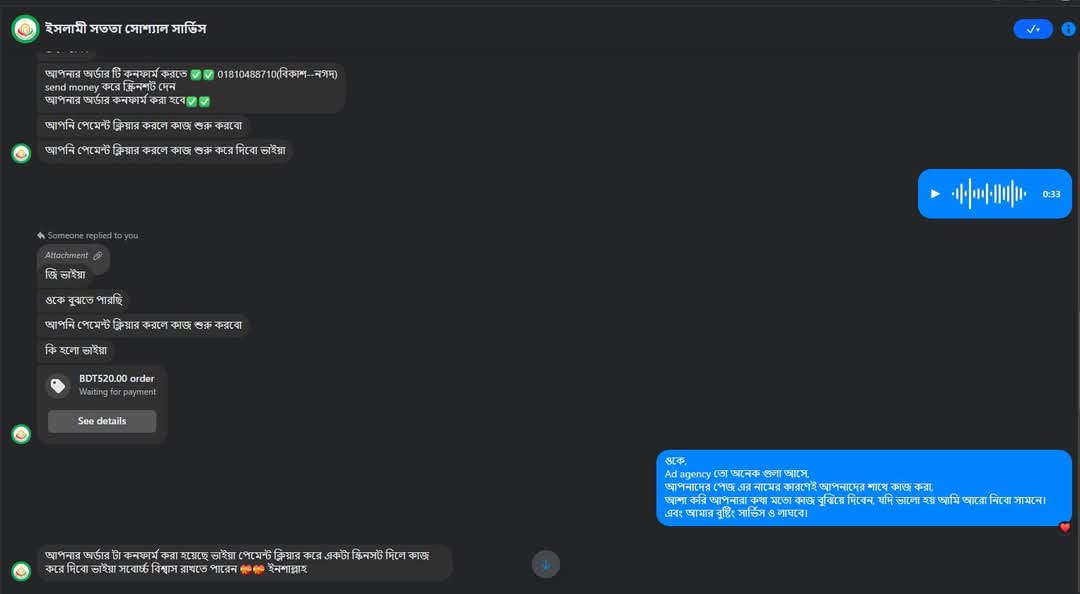Open the checkmark done dropdown button
The width and height of the screenshot is (1080, 594).
click(1032, 29)
